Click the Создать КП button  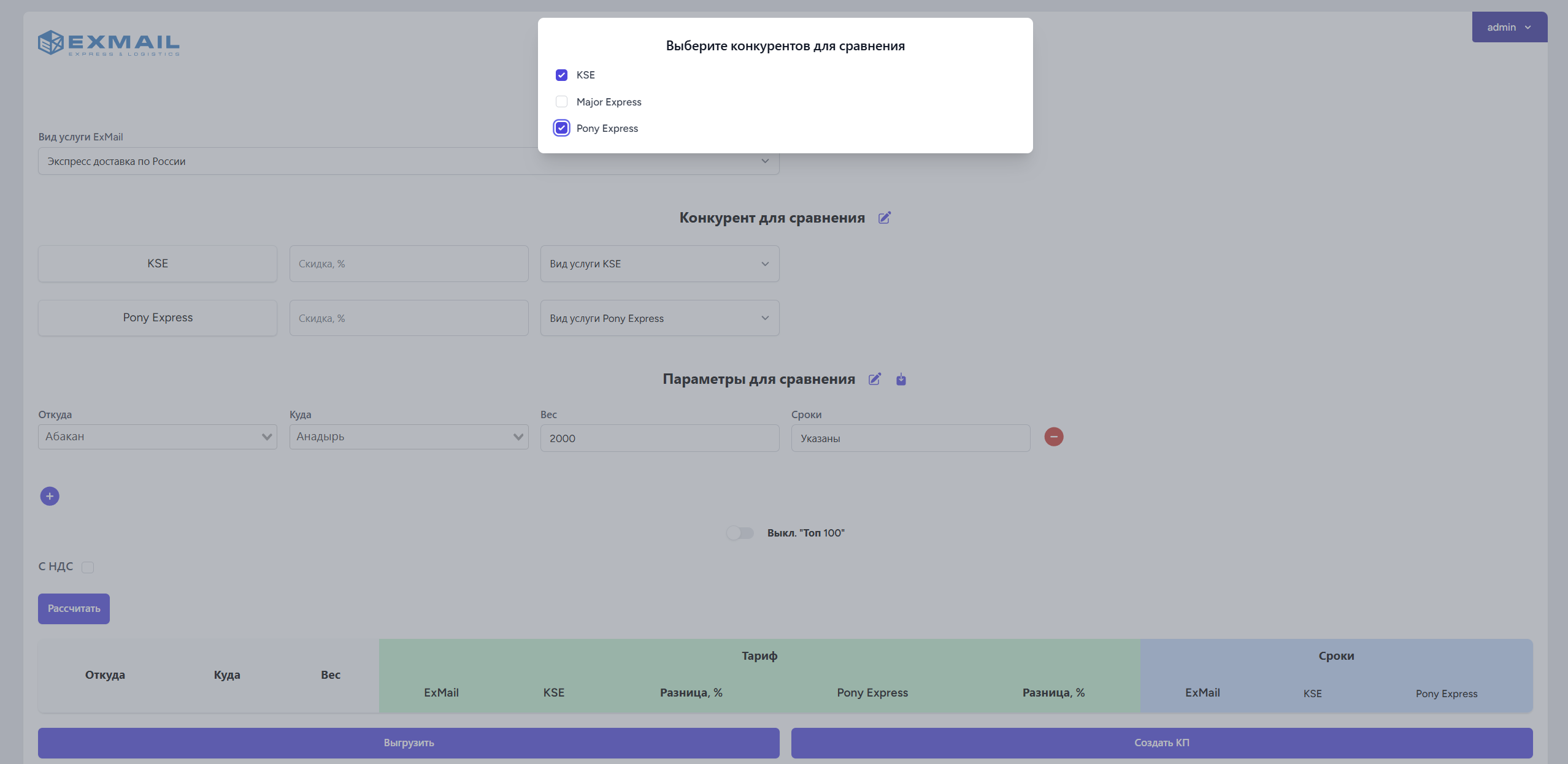1162,743
